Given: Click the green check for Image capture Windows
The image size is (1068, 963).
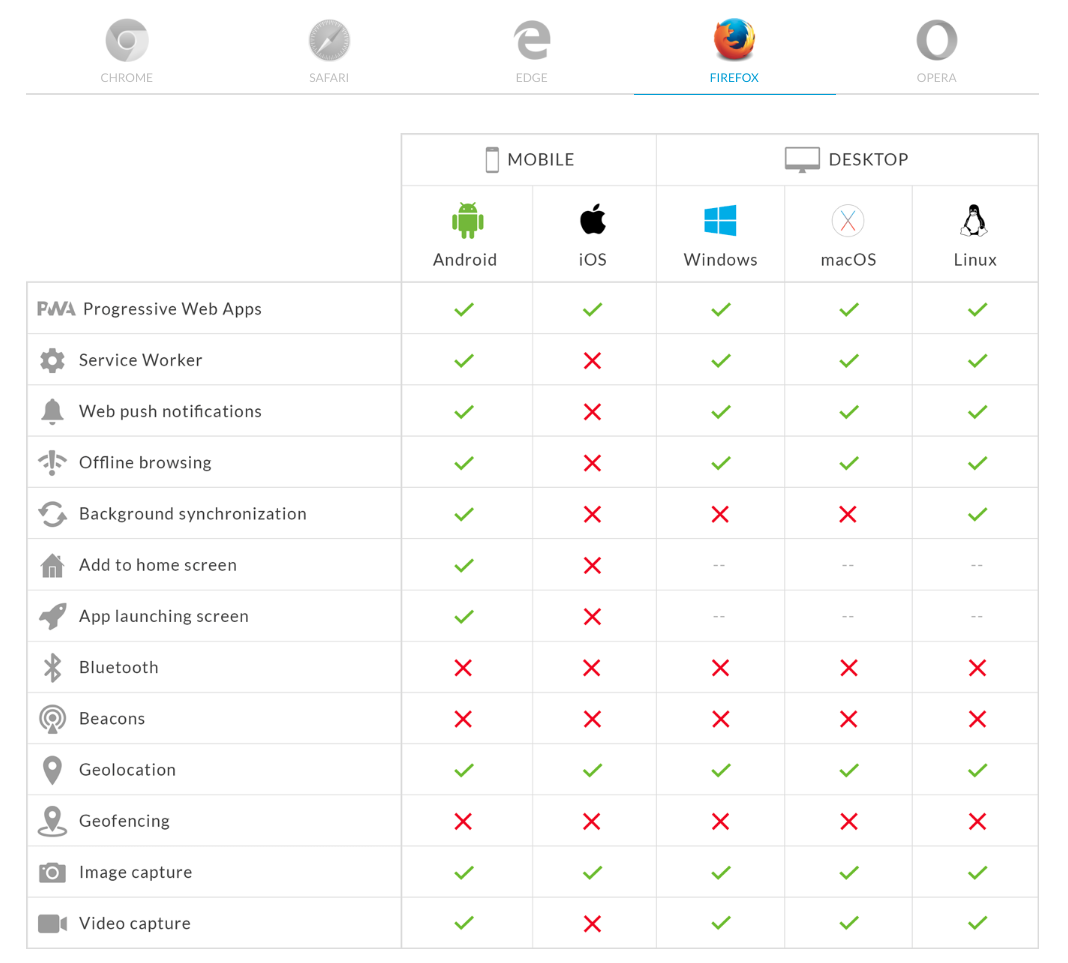Looking at the screenshot, I should coord(721,872).
